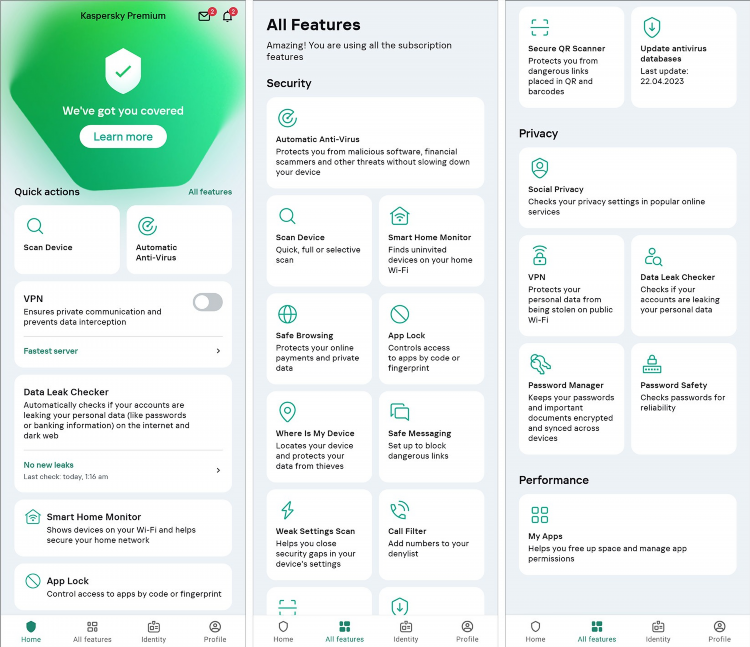This screenshot has height=647, width=750.
Task: Open the No new leaks status
Action: point(48,465)
